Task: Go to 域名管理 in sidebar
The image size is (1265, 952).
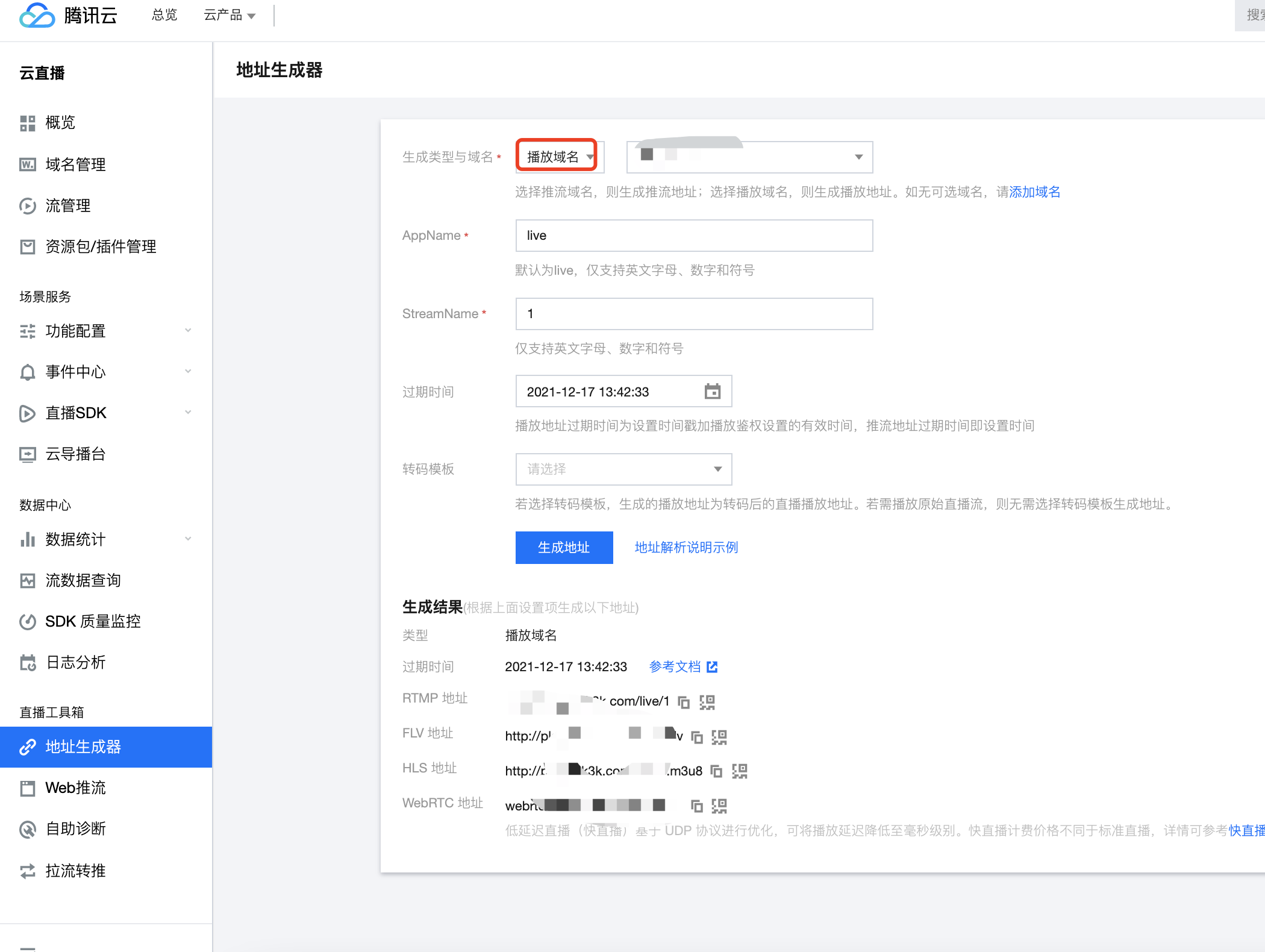Action: [x=75, y=164]
